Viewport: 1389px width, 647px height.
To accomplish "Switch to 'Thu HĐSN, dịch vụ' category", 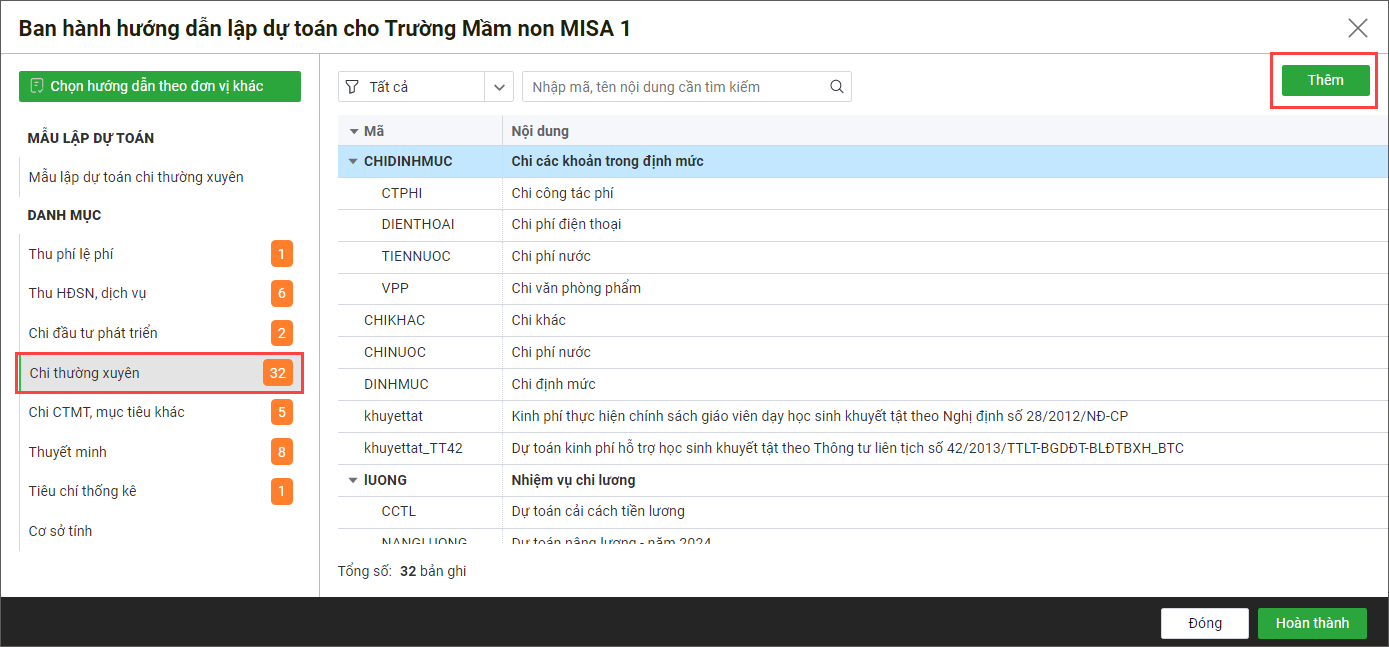I will (88, 293).
